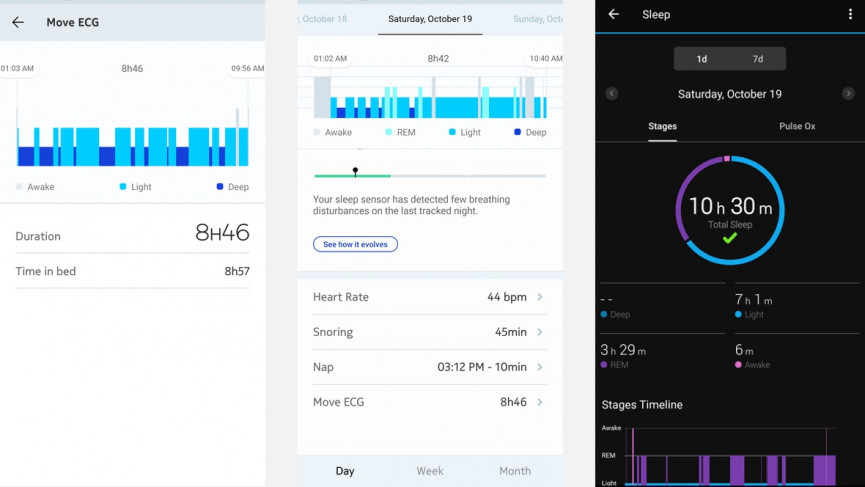
Task: Go to previous day in Sleep screen
Action: (611, 94)
